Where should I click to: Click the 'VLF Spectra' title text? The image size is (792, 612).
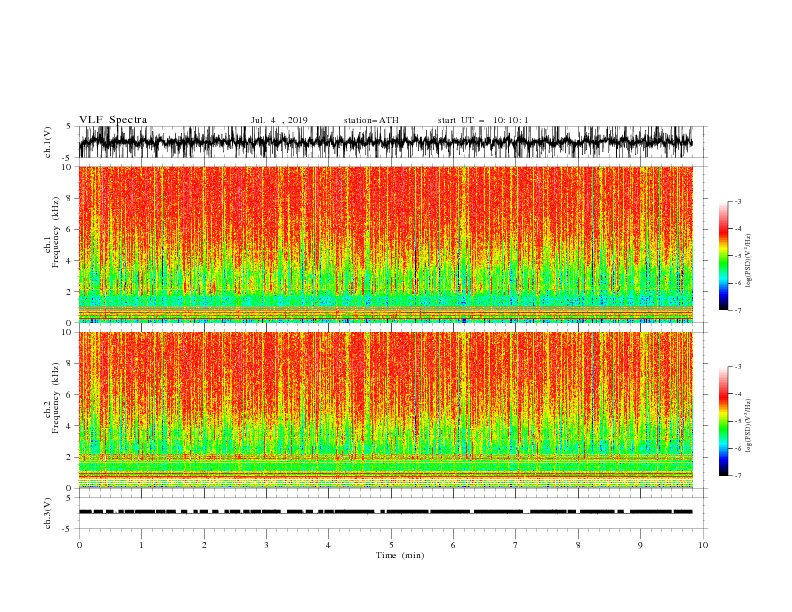pyautogui.click(x=113, y=120)
